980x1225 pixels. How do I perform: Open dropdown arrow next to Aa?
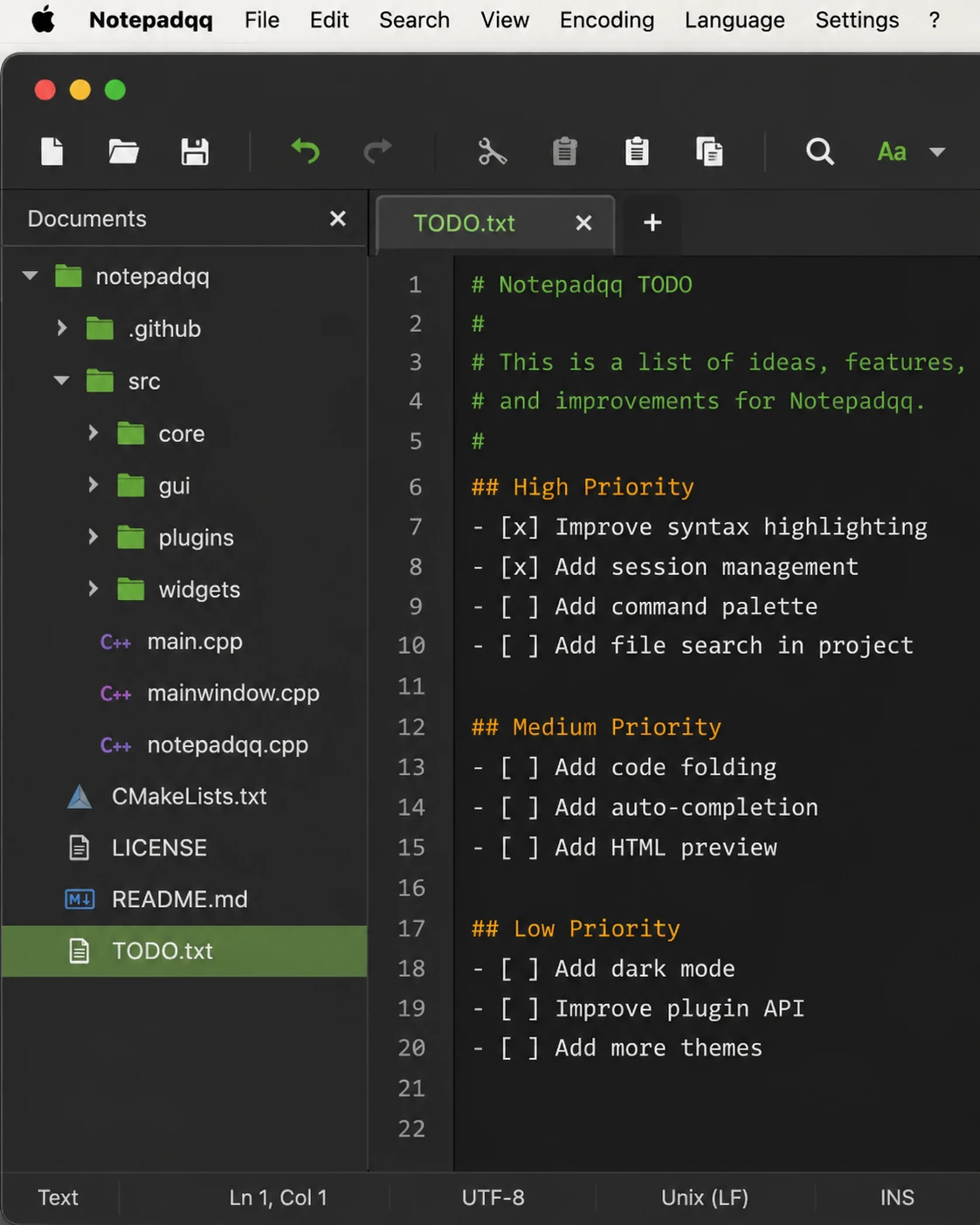pos(937,152)
